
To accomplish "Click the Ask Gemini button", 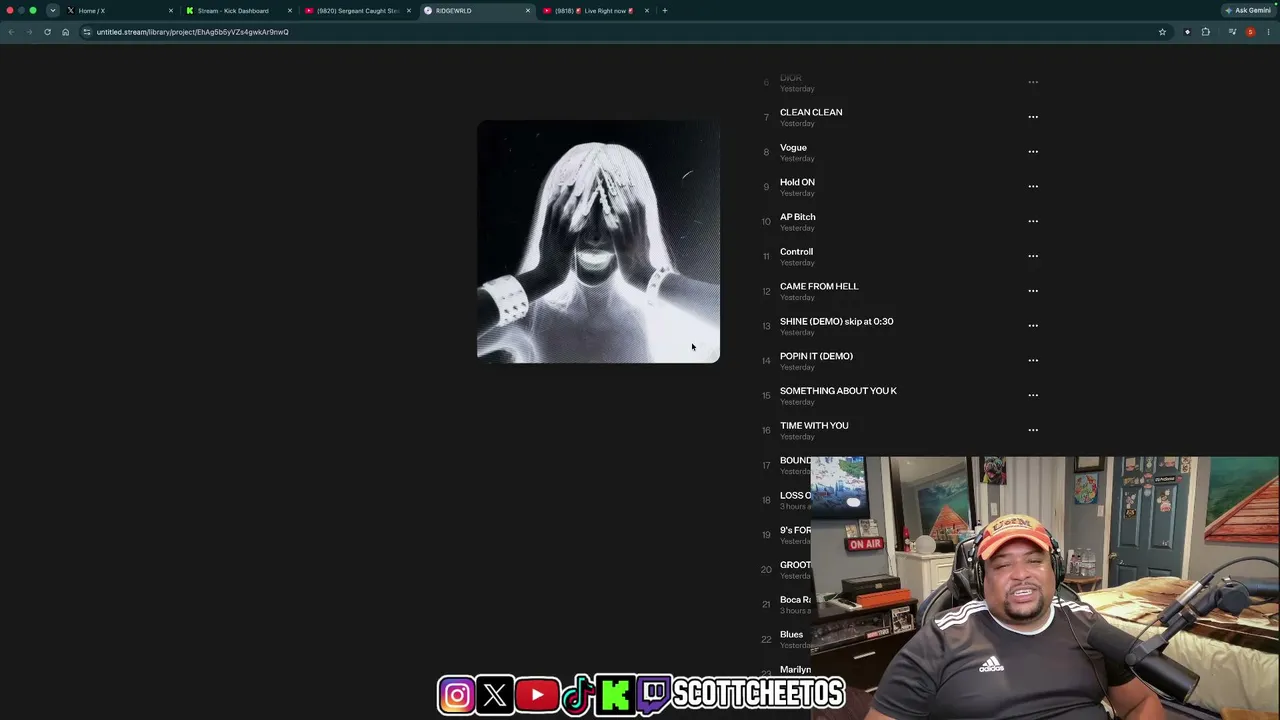I will pyautogui.click(x=1248, y=11).
